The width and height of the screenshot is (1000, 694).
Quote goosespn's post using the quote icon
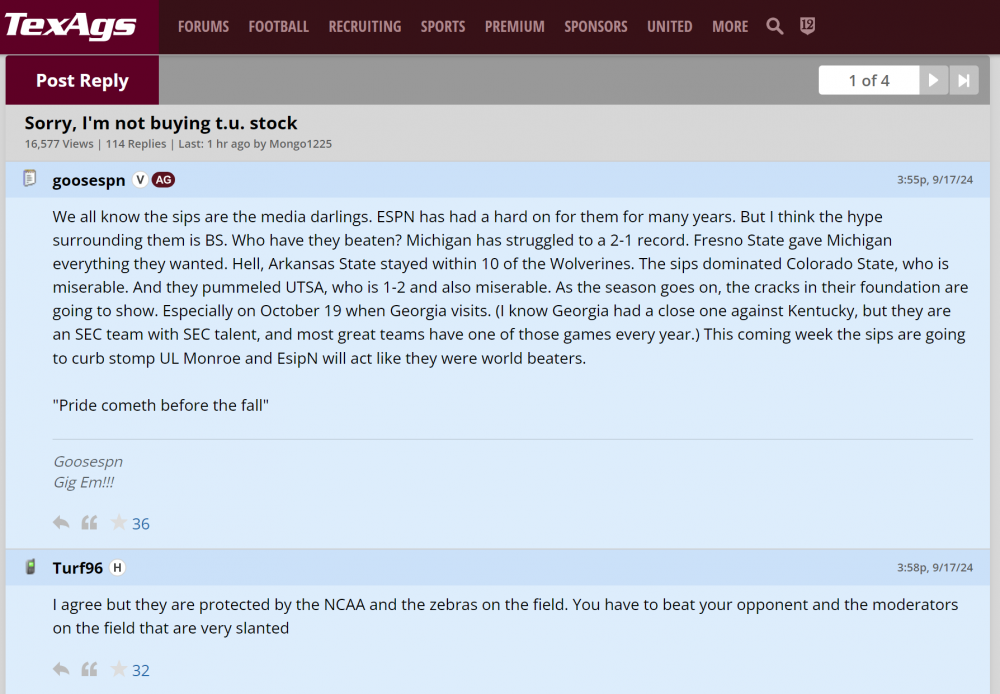(x=89, y=523)
